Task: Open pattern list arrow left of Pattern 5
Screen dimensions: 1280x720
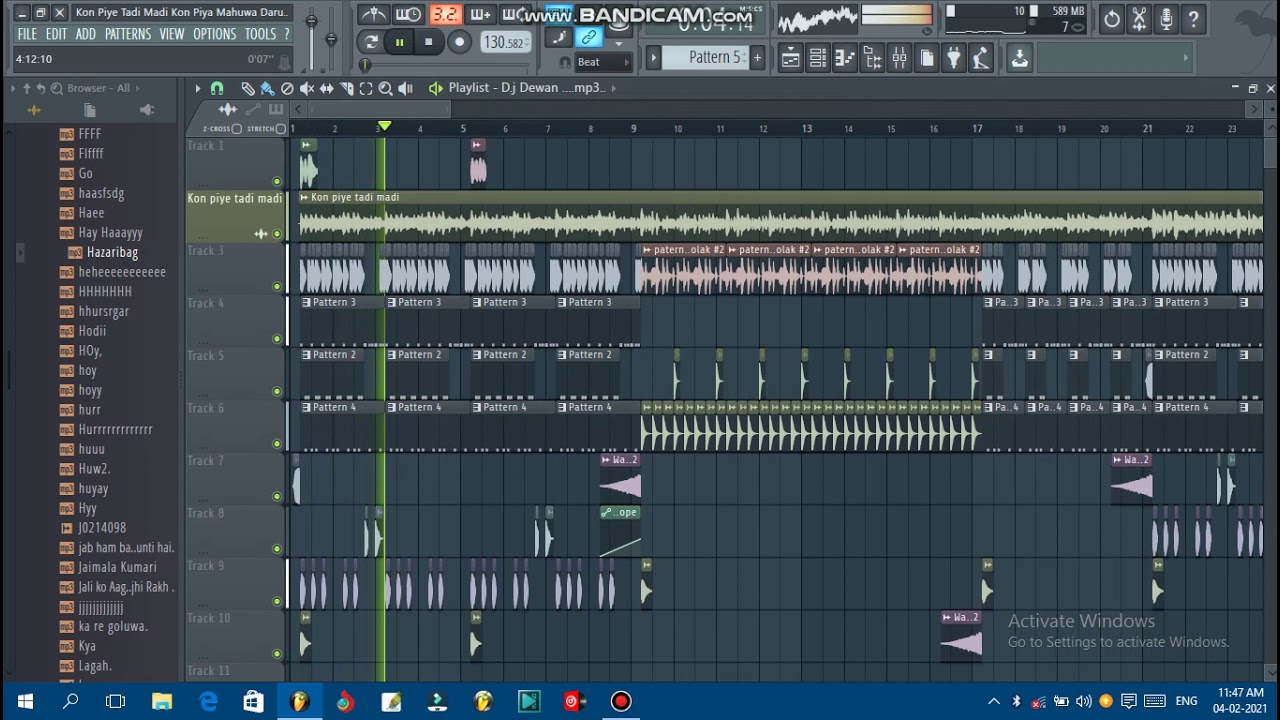Action: click(654, 58)
